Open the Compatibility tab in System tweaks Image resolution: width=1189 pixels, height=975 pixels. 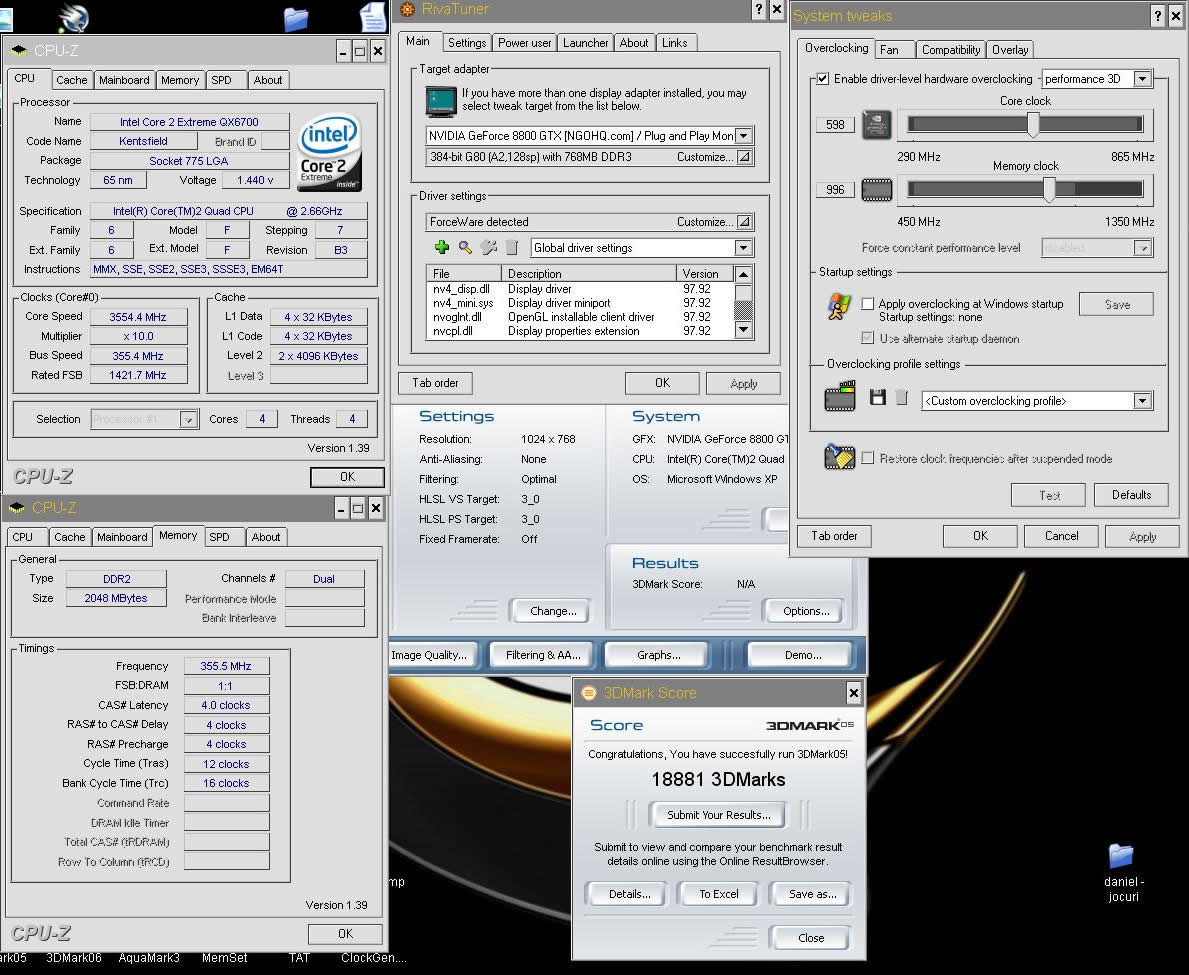(951, 50)
